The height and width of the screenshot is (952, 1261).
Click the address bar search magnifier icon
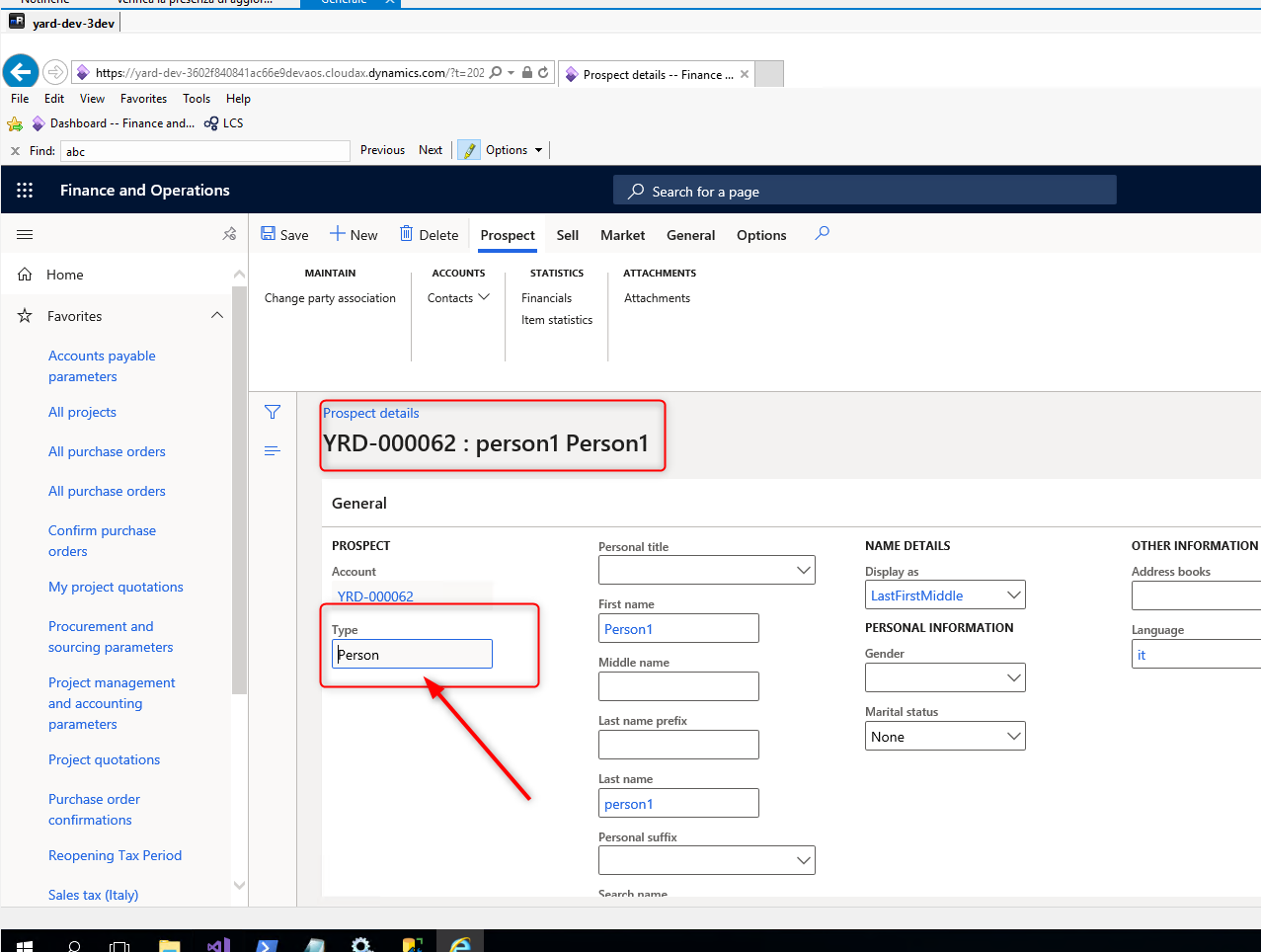pyautogui.click(x=496, y=72)
